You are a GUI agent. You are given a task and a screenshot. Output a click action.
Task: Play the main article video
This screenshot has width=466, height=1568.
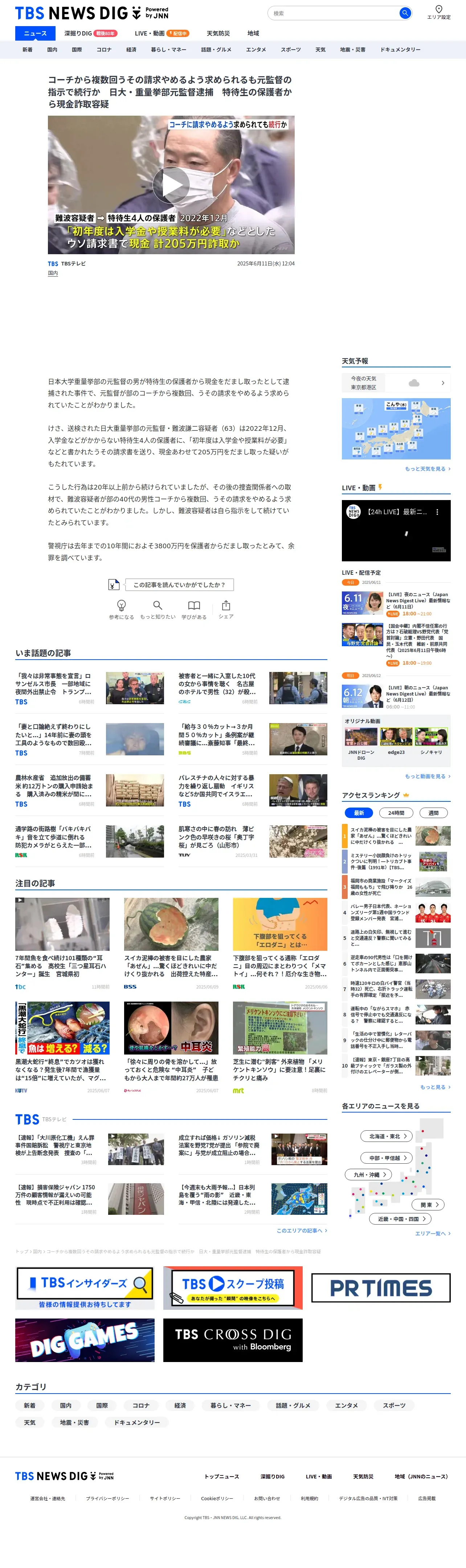pyautogui.click(x=171, y=185)
